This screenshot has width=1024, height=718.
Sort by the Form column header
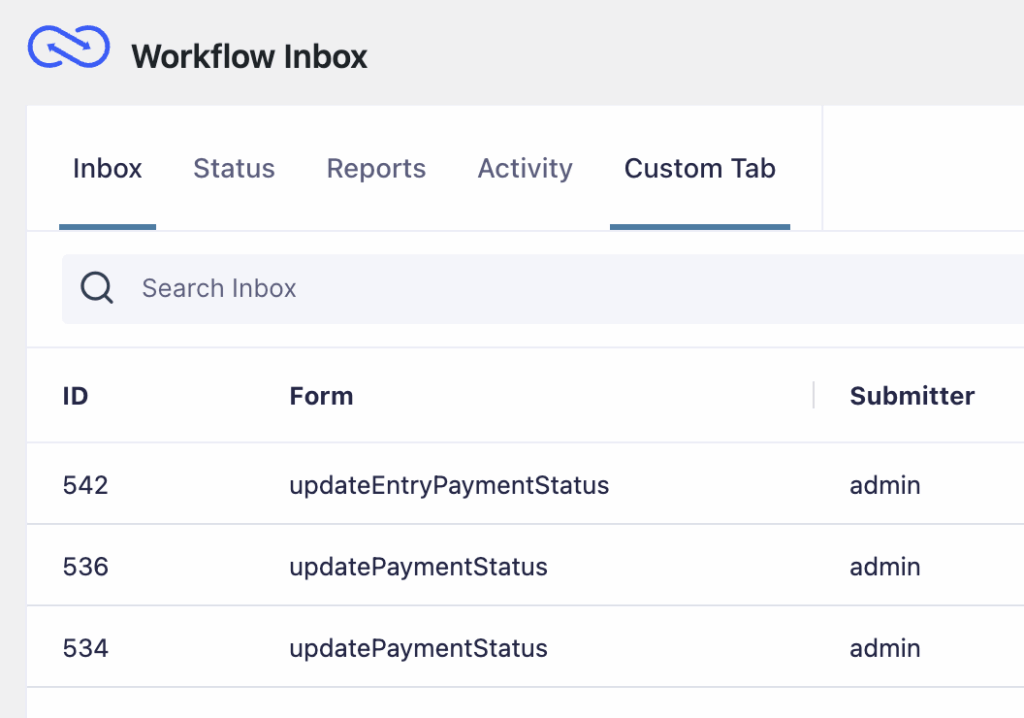coord(321,396)
